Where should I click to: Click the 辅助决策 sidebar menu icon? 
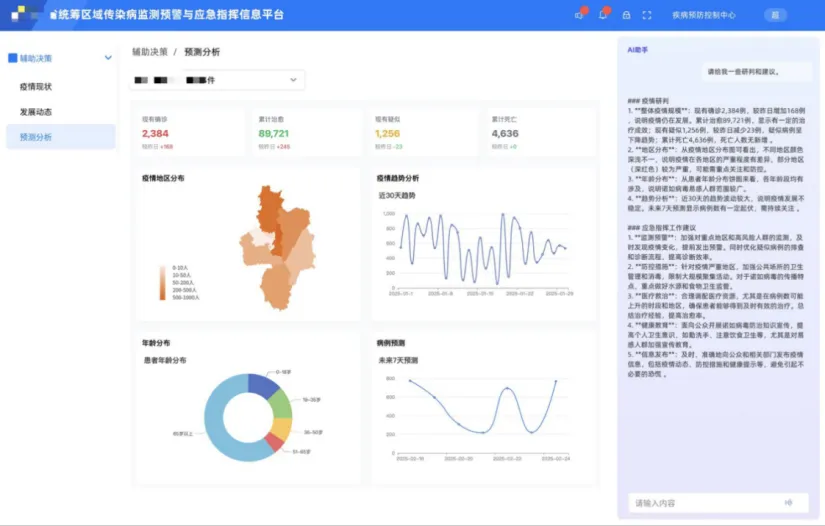coord(13,58)
